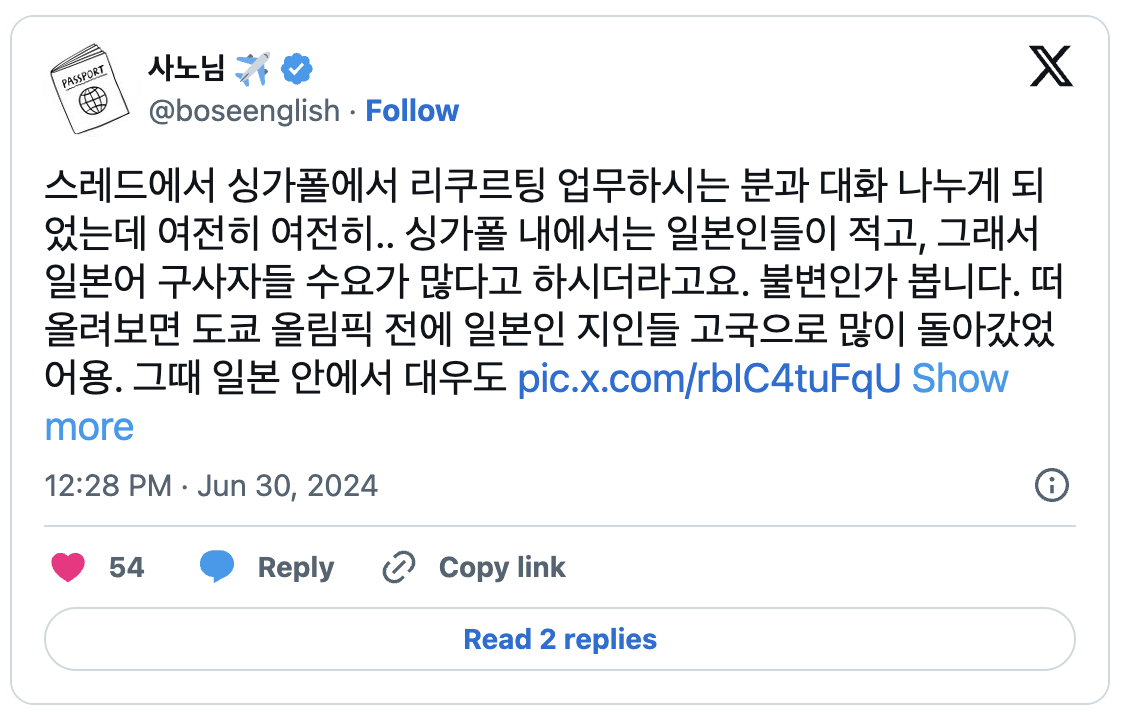Click the blue reply speech bubble icon
The height and width of the screenshot is (712, 1124).
pyautogui.click(x=219, y=567)
